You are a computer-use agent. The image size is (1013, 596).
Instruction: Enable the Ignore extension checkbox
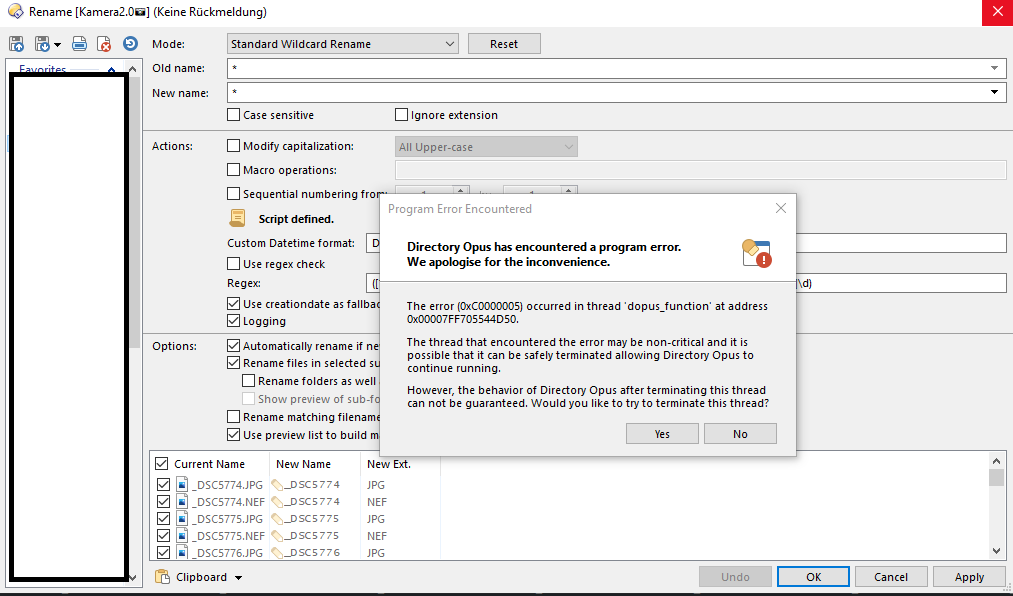[x=401, y=115]
